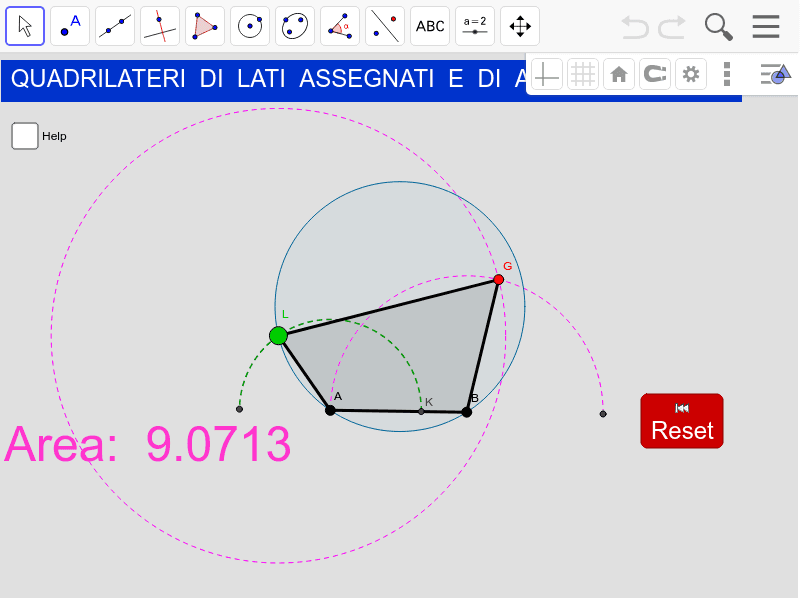Click the gray endpoint of the right pink arc

[x=603, y=414]
